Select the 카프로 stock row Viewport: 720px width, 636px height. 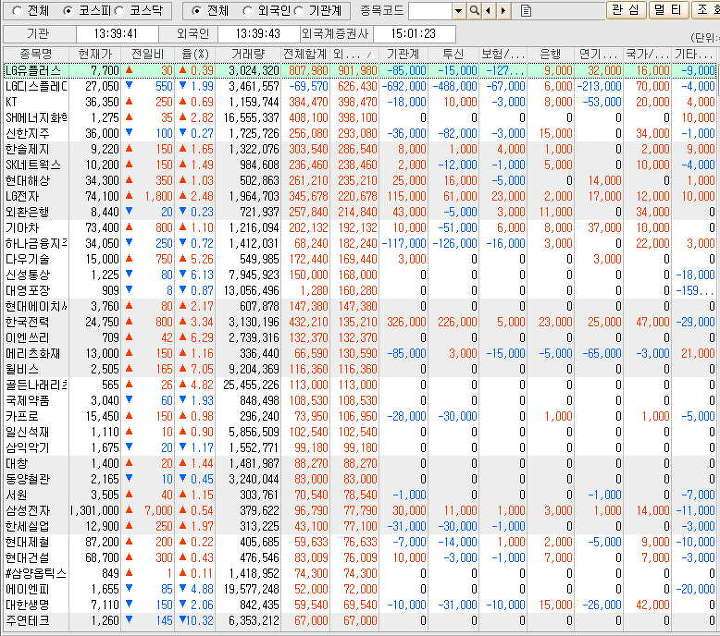(x=360, y=416)
